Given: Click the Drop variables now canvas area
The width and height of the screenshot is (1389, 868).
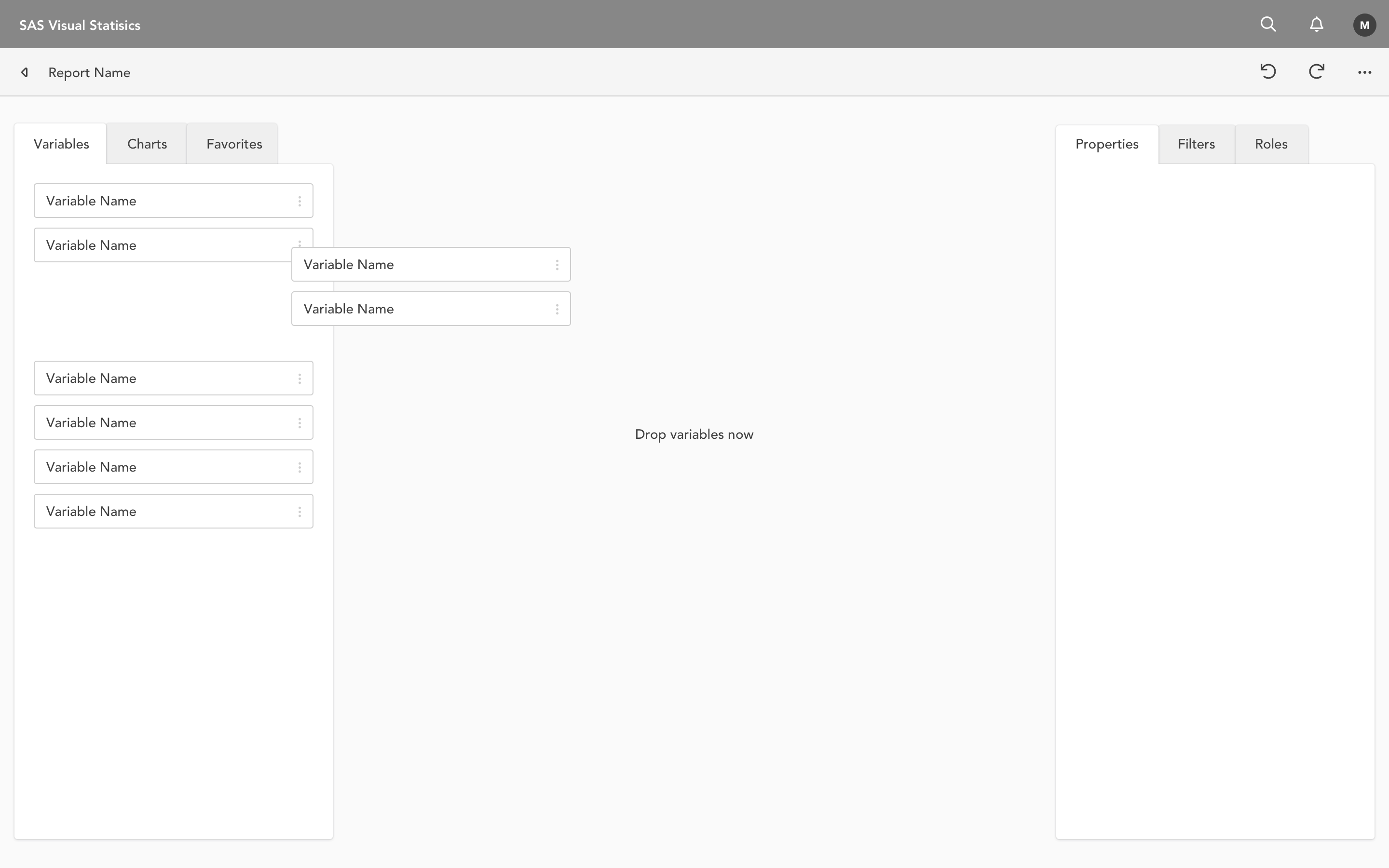Looking at the screenshot, I should tap(695, 434).
